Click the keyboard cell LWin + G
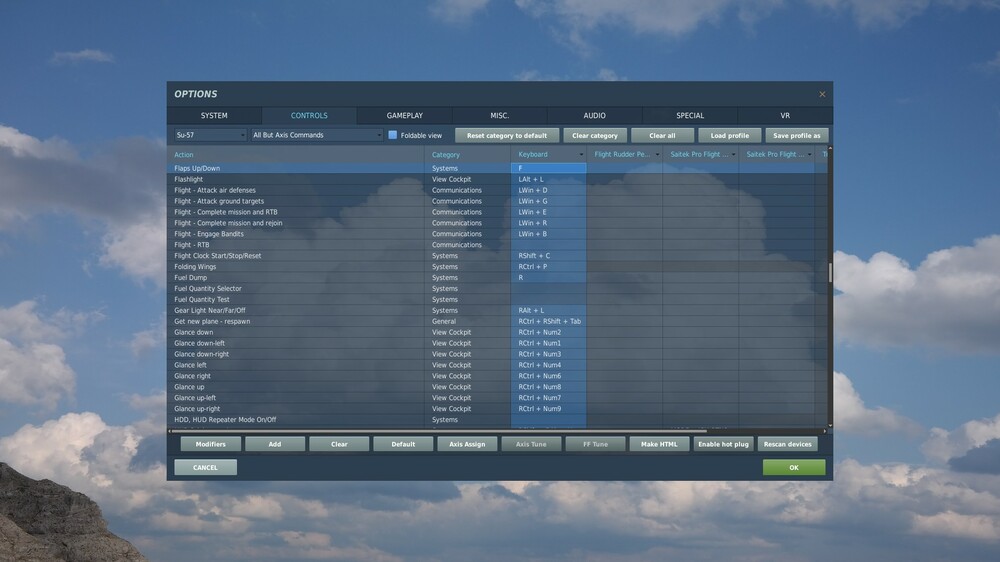Image resolution: width=1000 pixels, height=562 pixels. point(548,201)
